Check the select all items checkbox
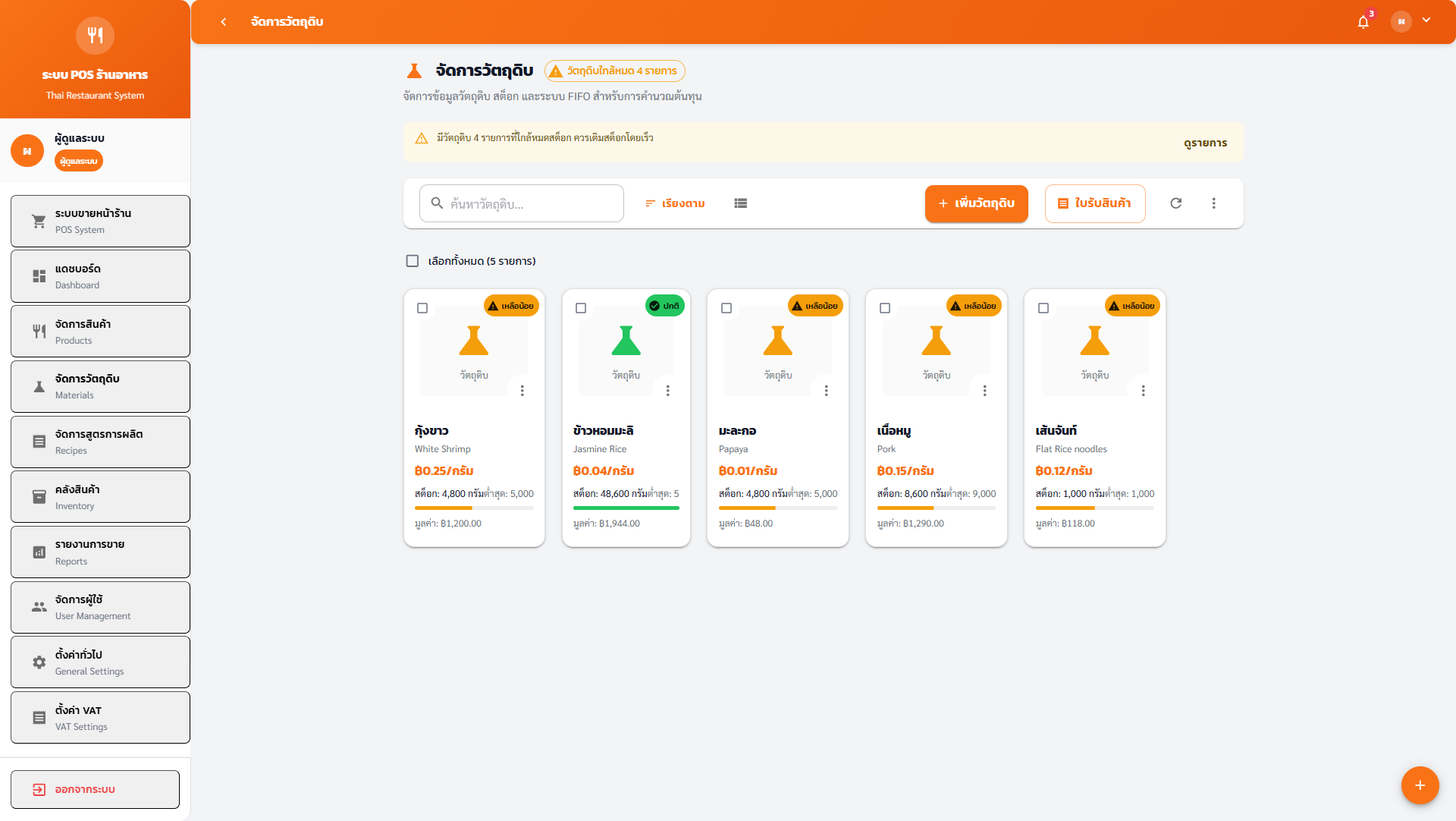The height and width of the screenshot is (821, 1456). click(413, 261)
